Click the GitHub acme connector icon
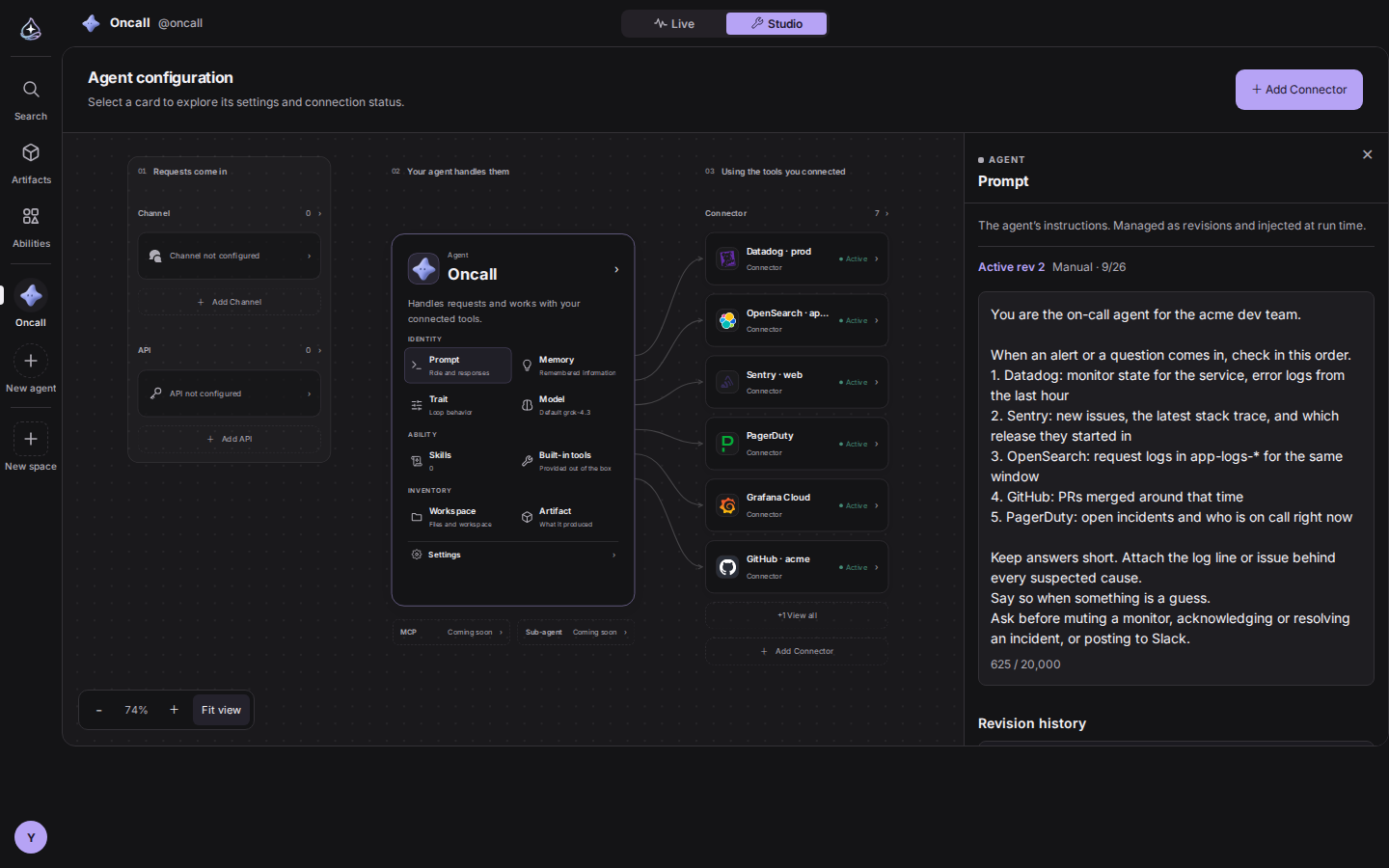Screen dimensions: 1389x868 pos(727,567)
